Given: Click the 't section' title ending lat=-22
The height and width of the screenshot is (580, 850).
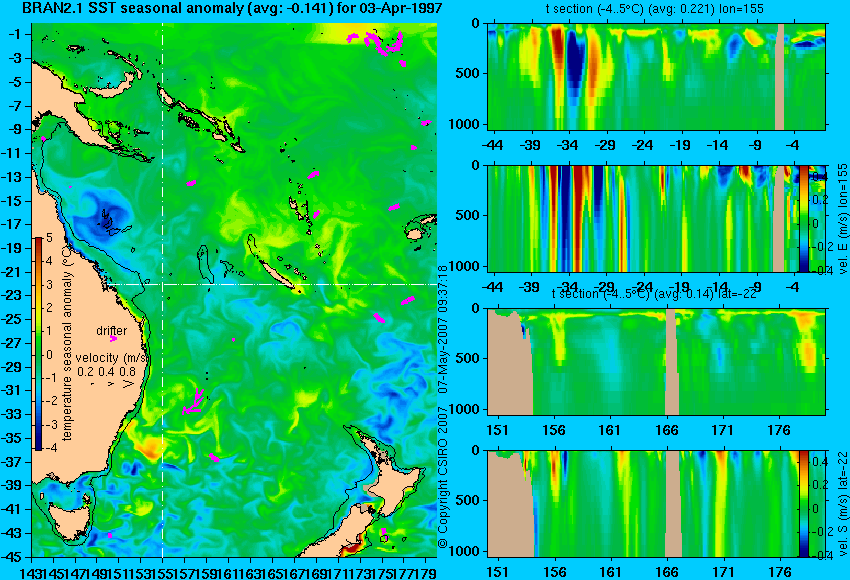Looking at the screenshot, I should pyautogui.click(x=654, y=294).
